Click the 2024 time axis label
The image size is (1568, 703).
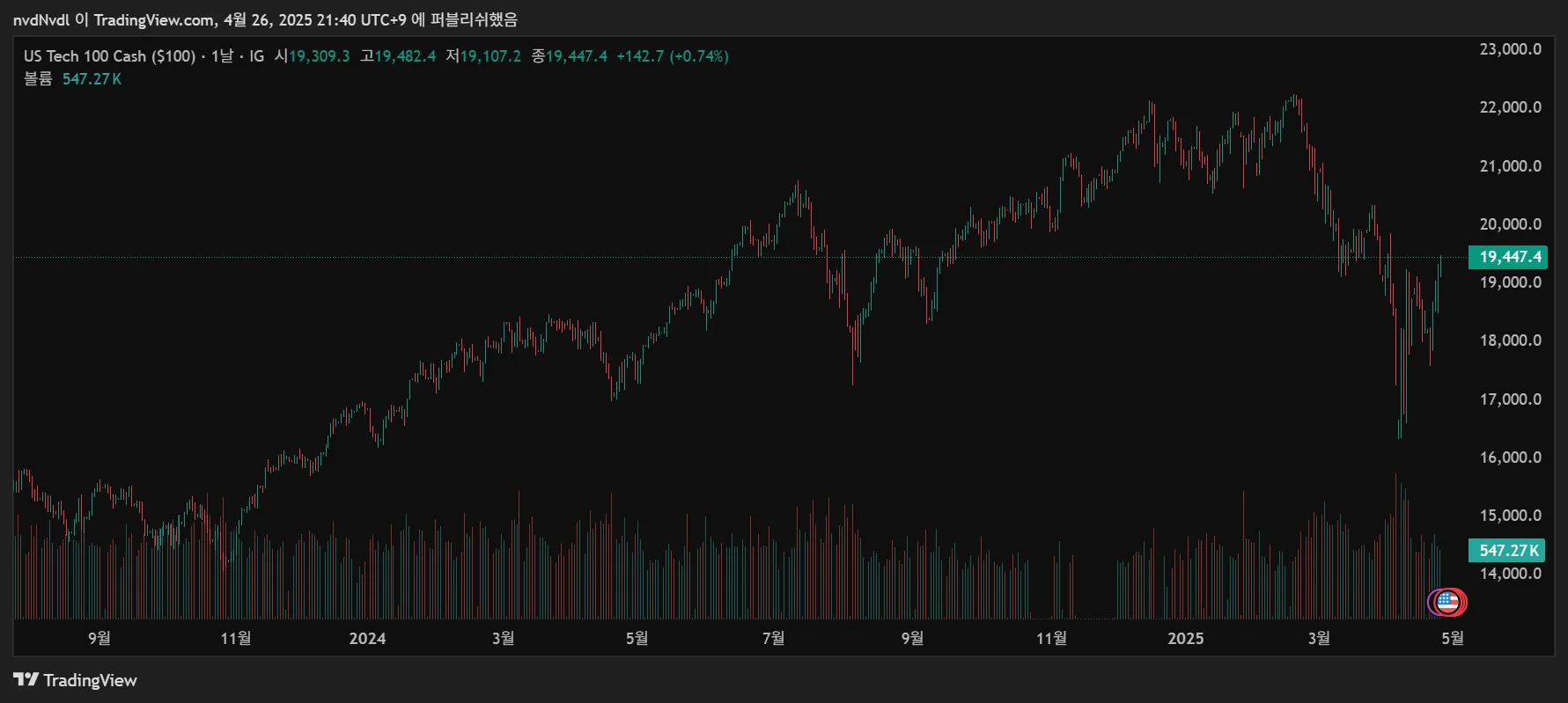[x=367, y=639]
